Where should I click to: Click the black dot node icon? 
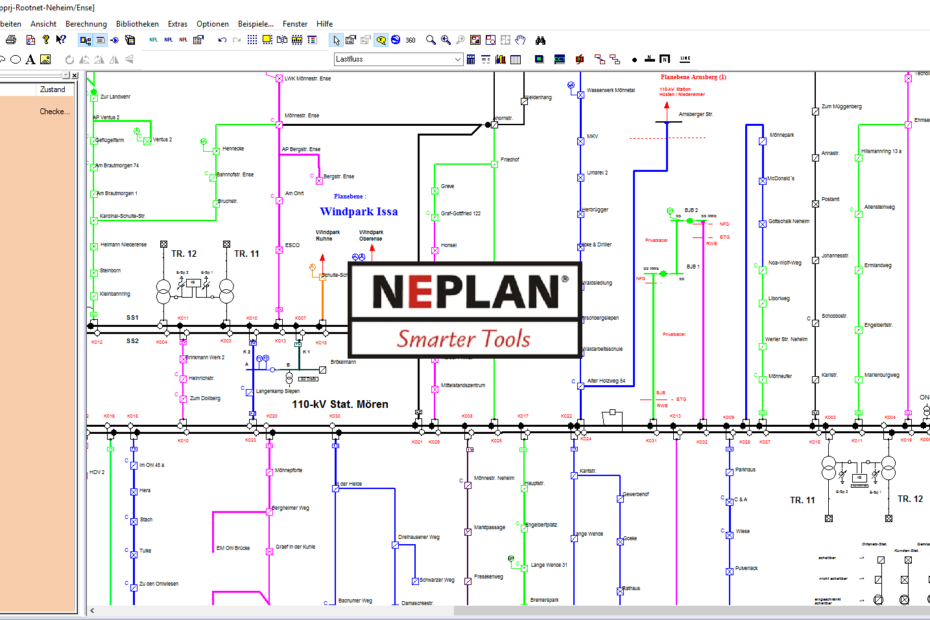[x=635, y=60]
